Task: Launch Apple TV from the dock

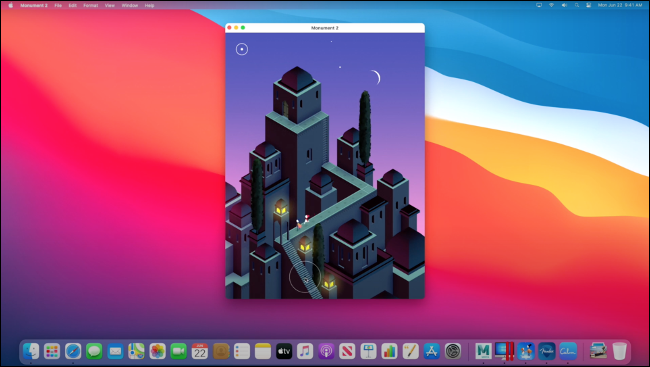Action: coord(284,351)
